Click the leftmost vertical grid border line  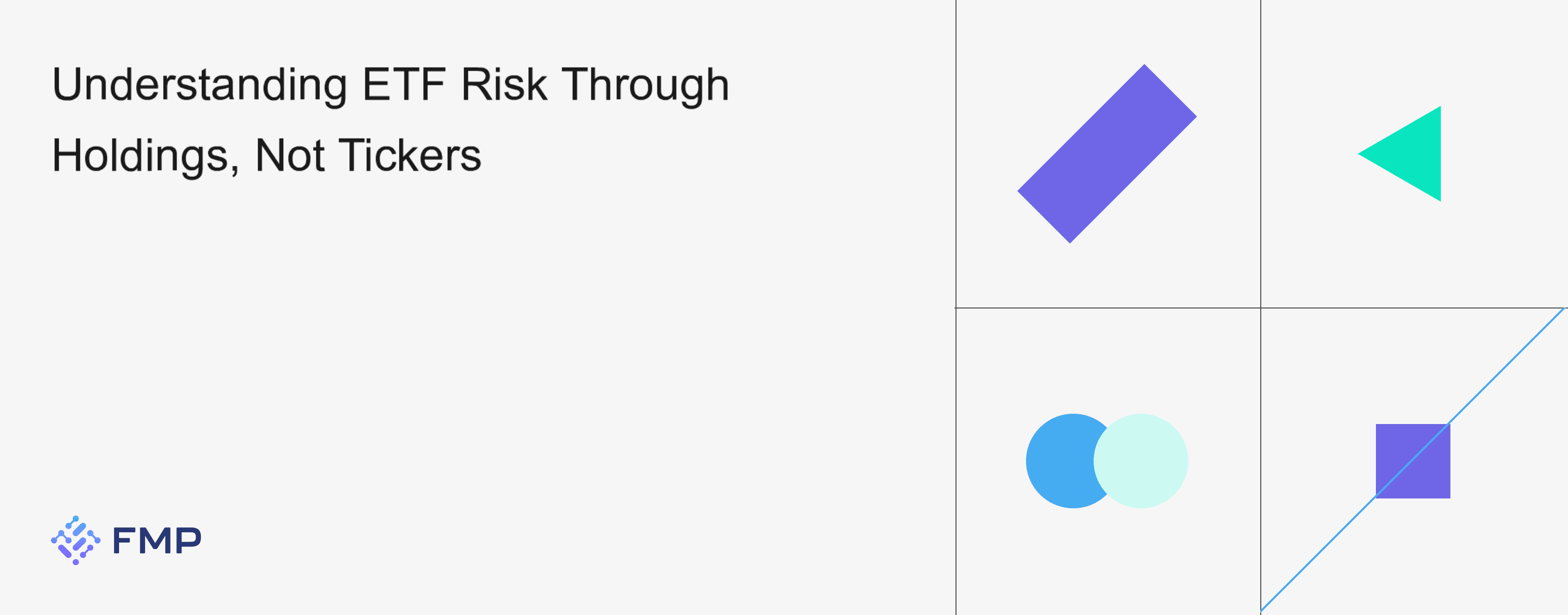point(956,152)
